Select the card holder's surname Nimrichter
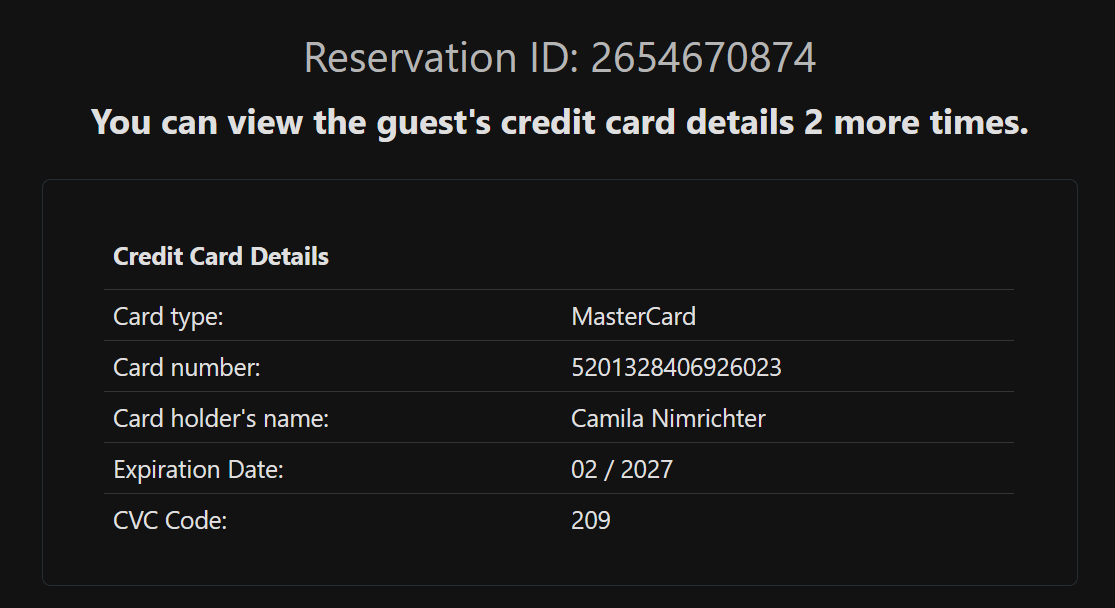Screen dimensions: 1115x608 pos(709,419)
